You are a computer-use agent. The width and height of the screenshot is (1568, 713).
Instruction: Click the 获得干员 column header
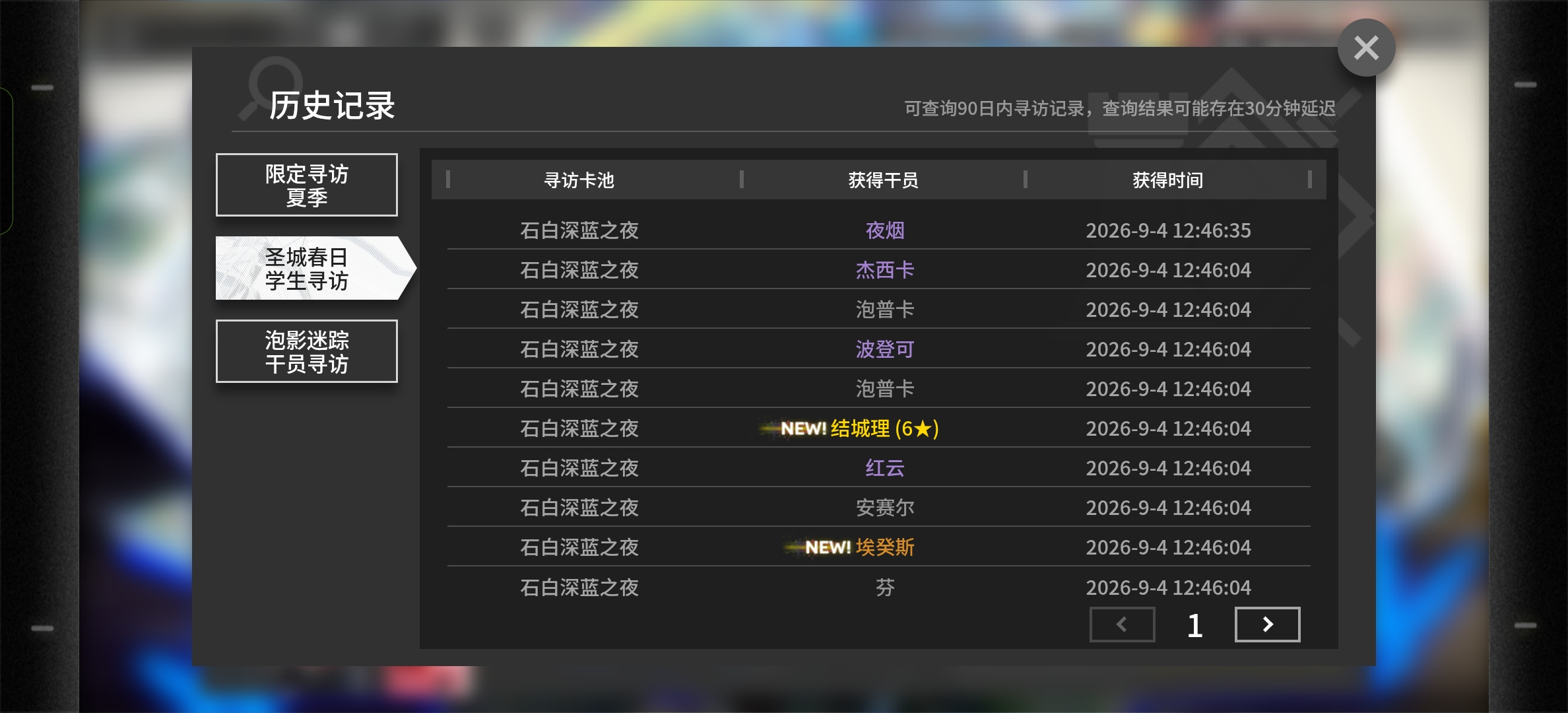coord(883,180)
